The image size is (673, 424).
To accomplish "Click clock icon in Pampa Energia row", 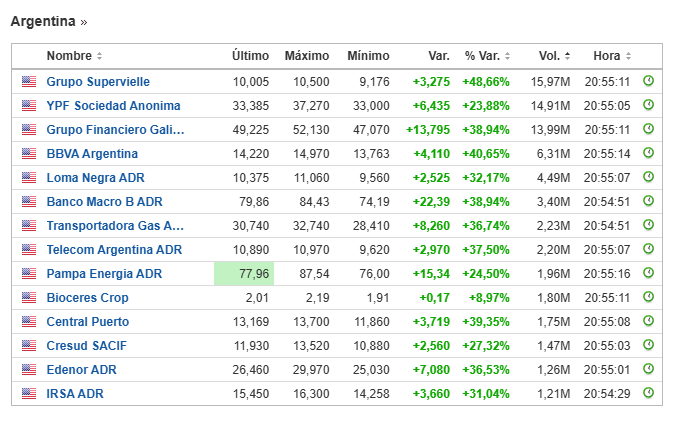I will [649, 273].
